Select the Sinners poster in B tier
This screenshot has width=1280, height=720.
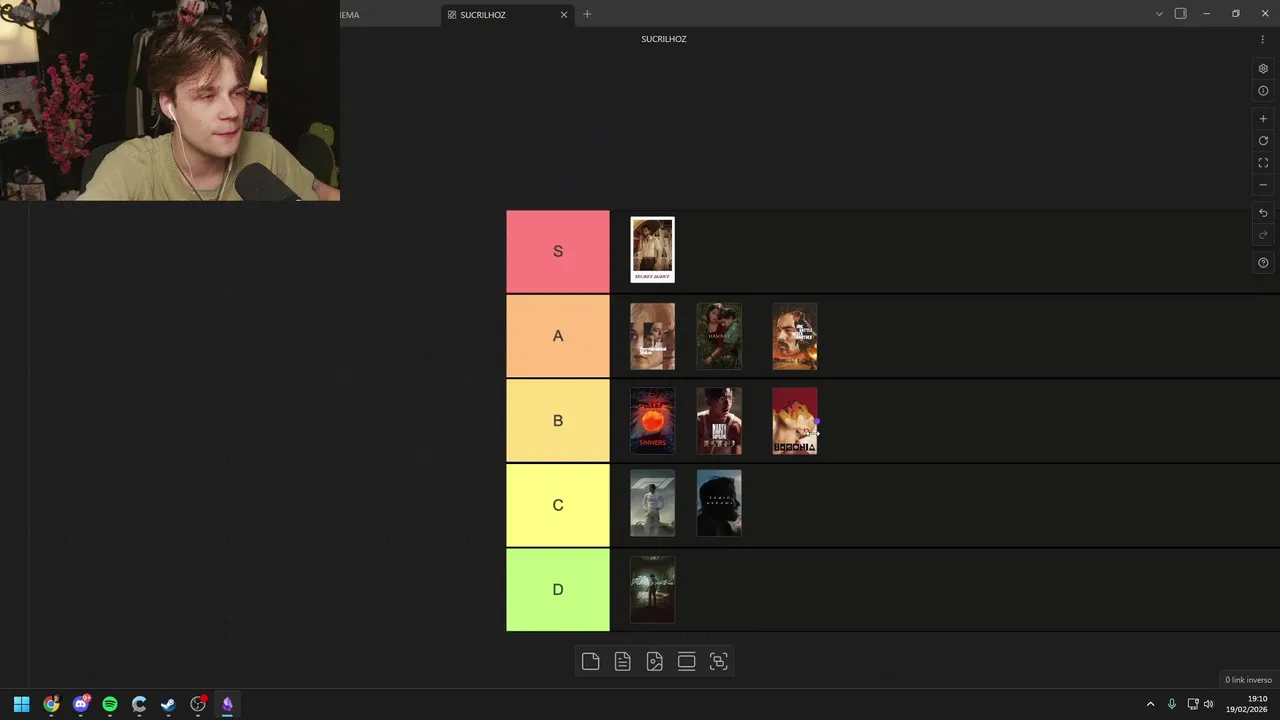point(653,421)
